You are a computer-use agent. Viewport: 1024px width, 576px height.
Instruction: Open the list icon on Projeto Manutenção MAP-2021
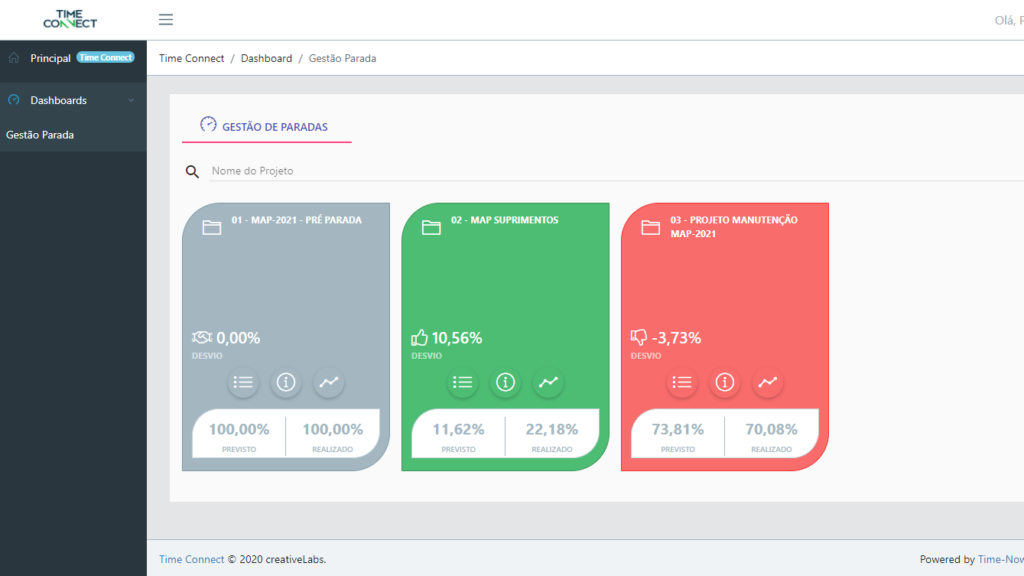pyautogui.click(x=681, y=382)
